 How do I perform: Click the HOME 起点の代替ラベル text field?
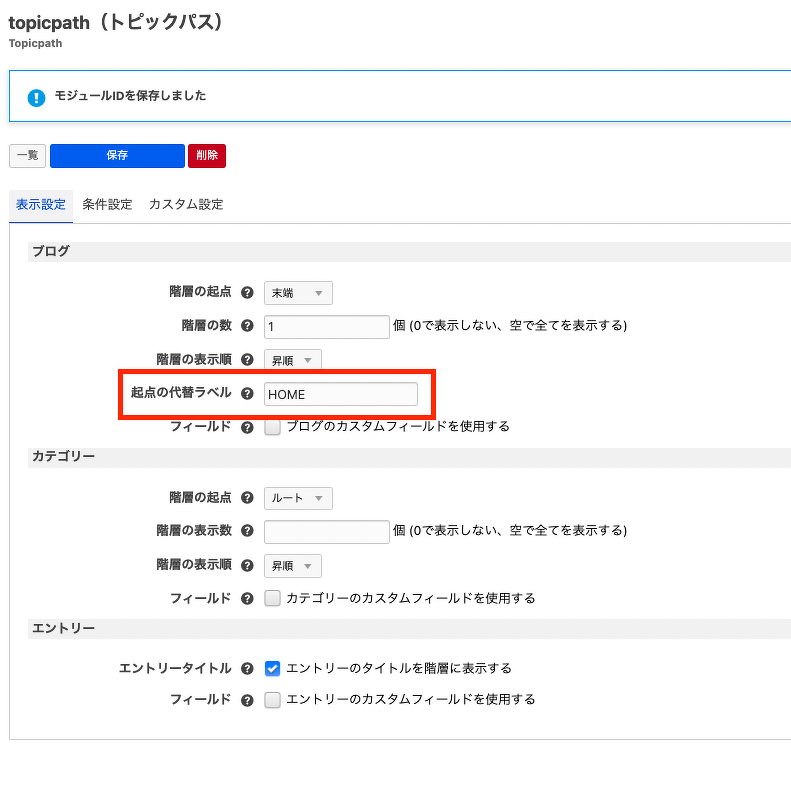pos(341,394)
